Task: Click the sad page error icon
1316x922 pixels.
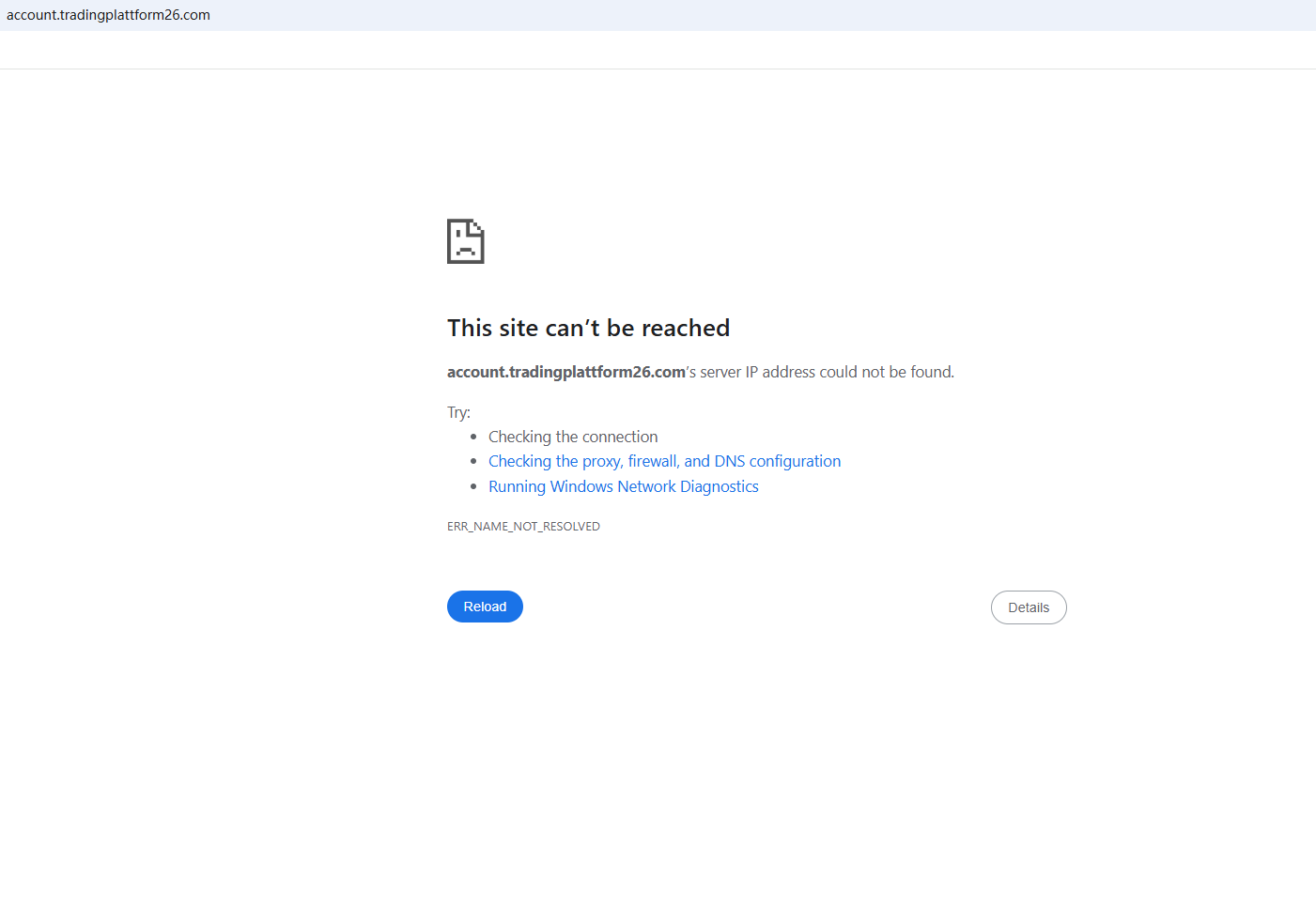Action: pyautogui.click(x=466, y=241)
